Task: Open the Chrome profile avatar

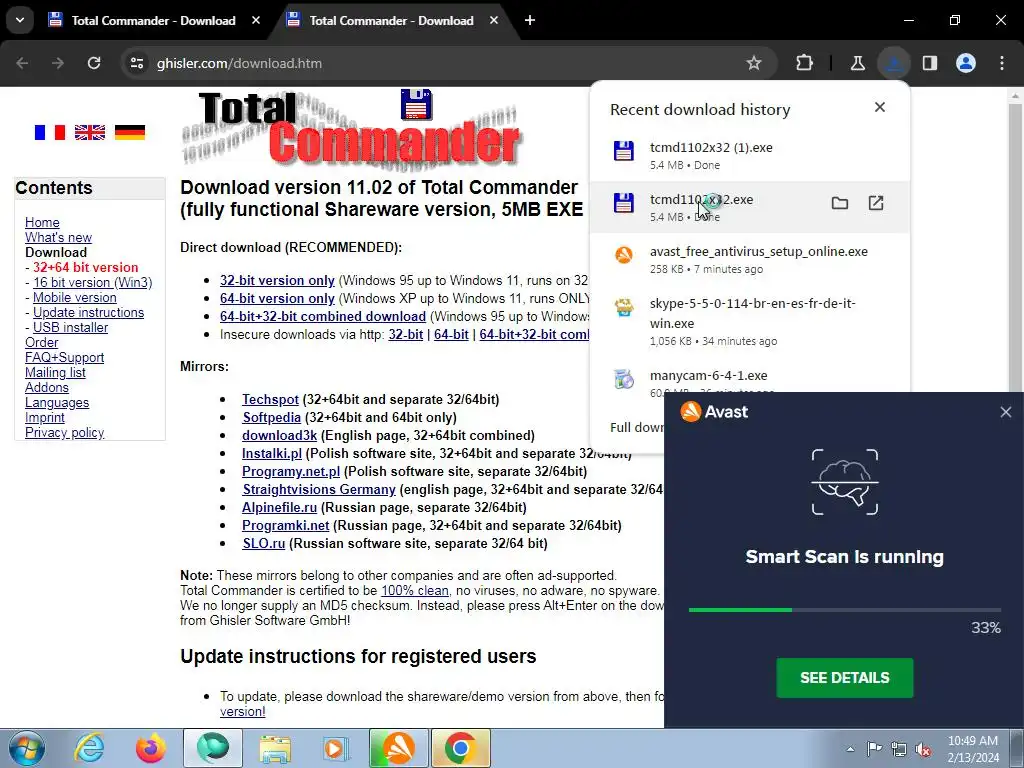Action: pos(965,63)
